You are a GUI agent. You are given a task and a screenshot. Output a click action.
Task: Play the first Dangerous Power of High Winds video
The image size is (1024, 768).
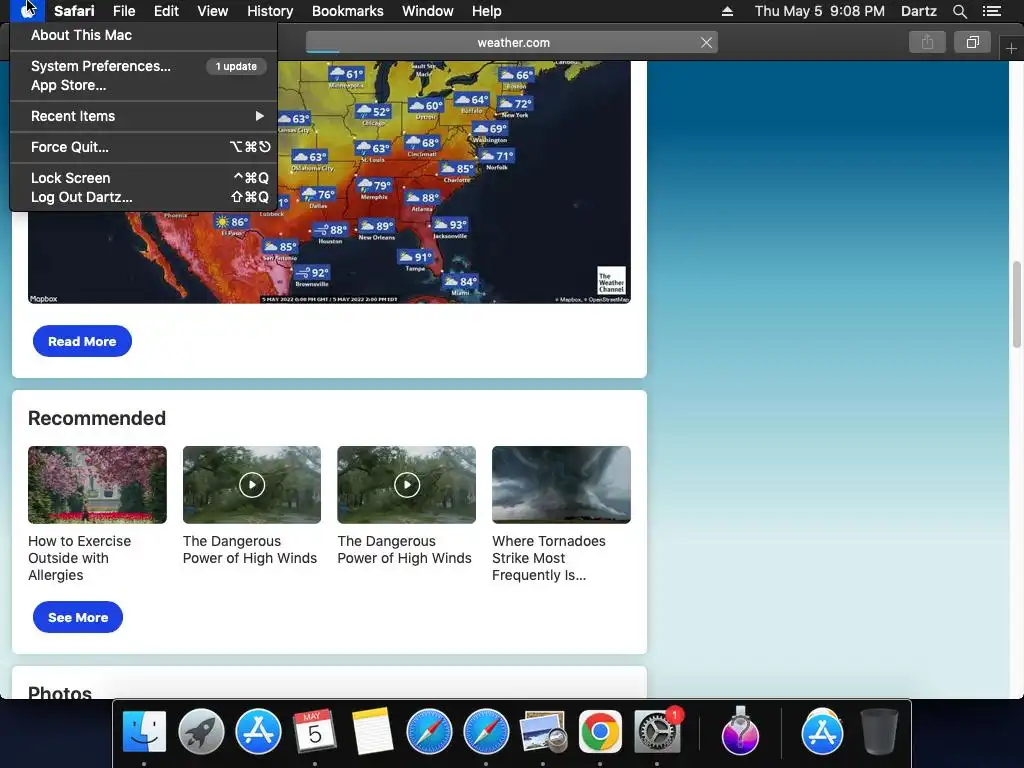(252, 485)
